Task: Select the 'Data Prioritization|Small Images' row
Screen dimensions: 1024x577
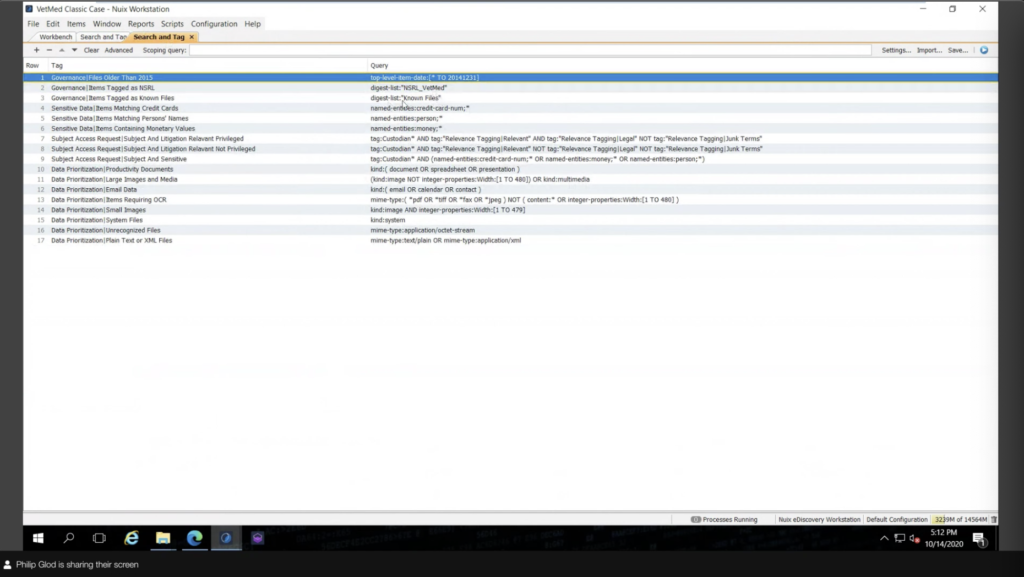Action: coord(511,210)
